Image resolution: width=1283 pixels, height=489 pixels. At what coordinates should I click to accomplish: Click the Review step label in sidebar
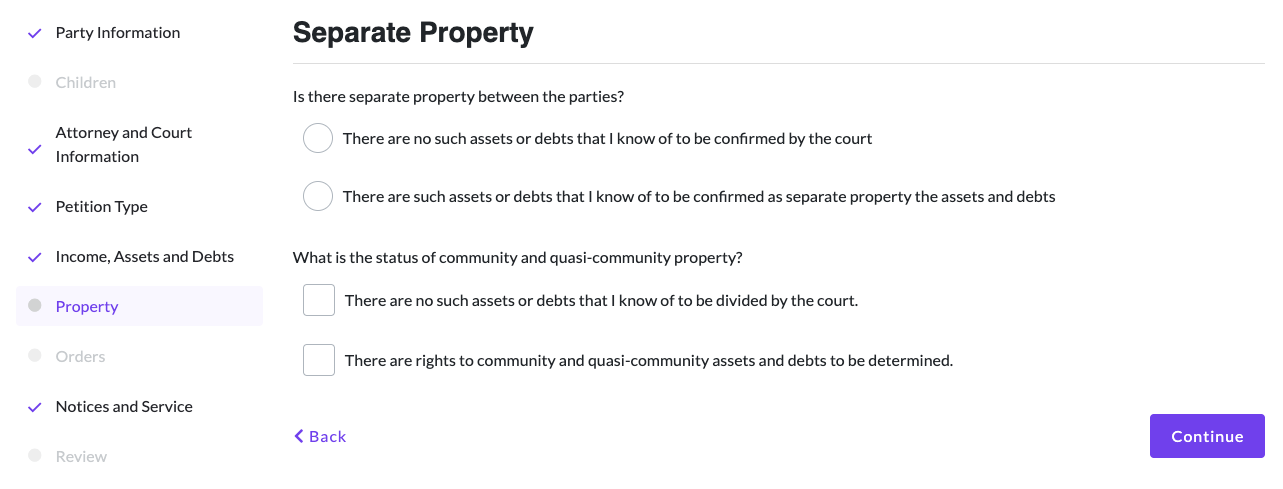click(81, 457)
